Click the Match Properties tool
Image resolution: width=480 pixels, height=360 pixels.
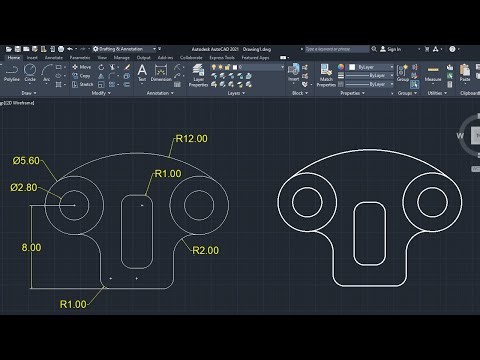click(x=326, y=76)
